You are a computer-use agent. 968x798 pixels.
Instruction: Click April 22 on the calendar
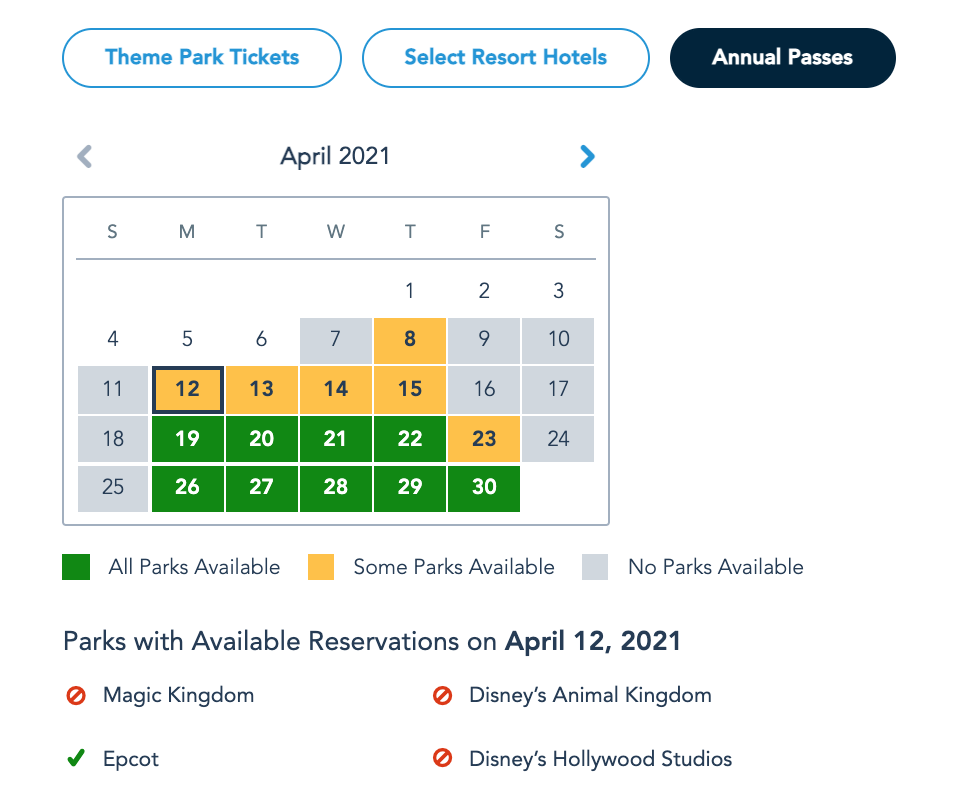coord(410,438)
